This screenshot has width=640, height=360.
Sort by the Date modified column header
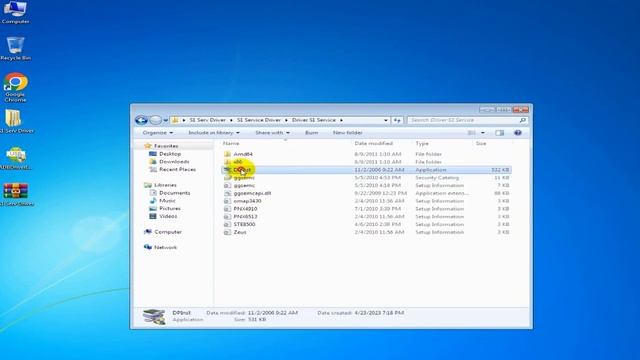pyautogui.click(x=373, y=143)
